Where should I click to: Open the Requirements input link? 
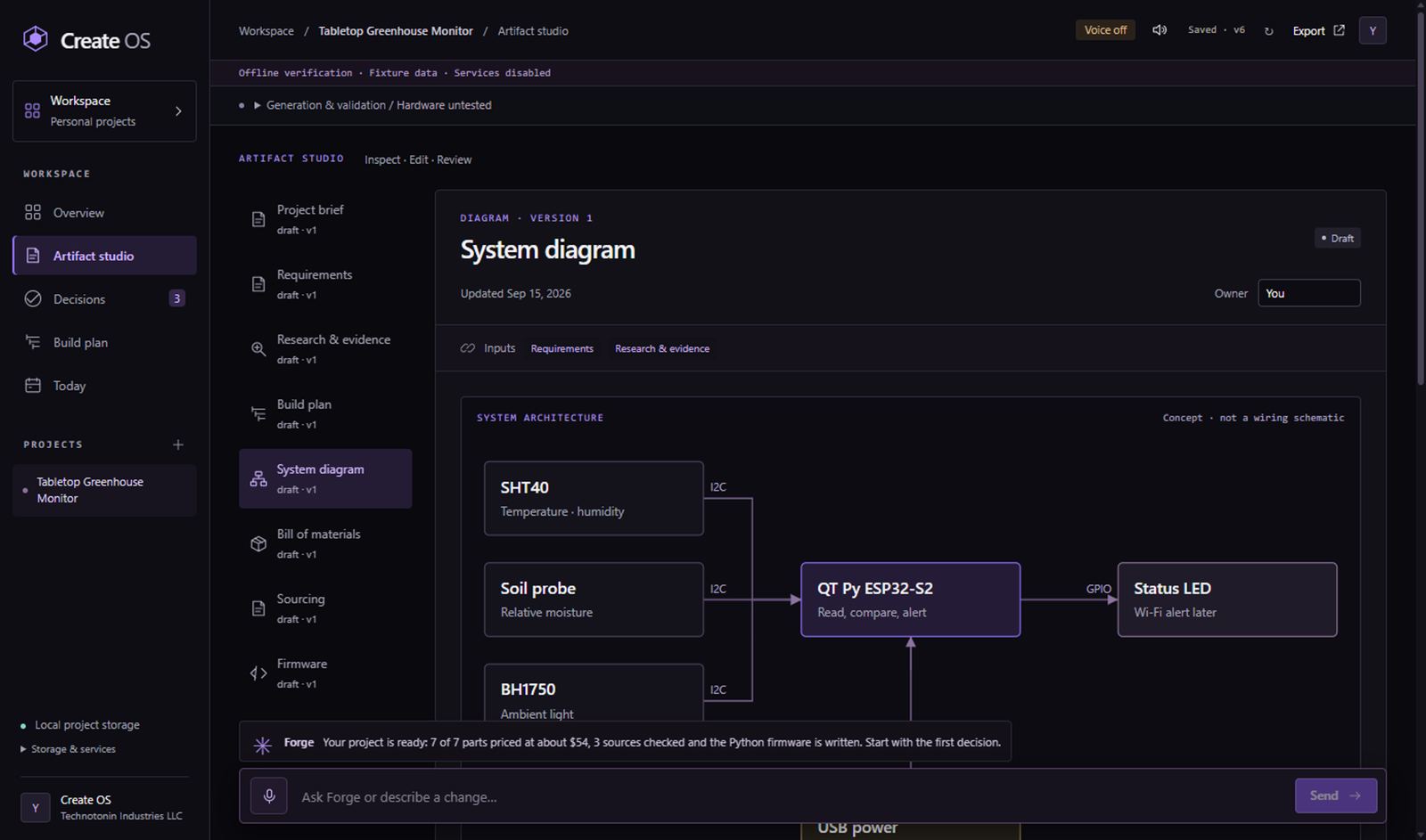561,348
